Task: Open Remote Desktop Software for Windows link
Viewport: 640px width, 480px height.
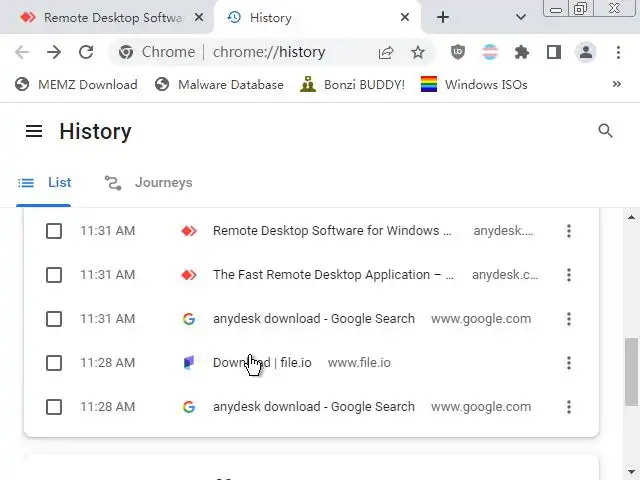Action: coord(332,231)
